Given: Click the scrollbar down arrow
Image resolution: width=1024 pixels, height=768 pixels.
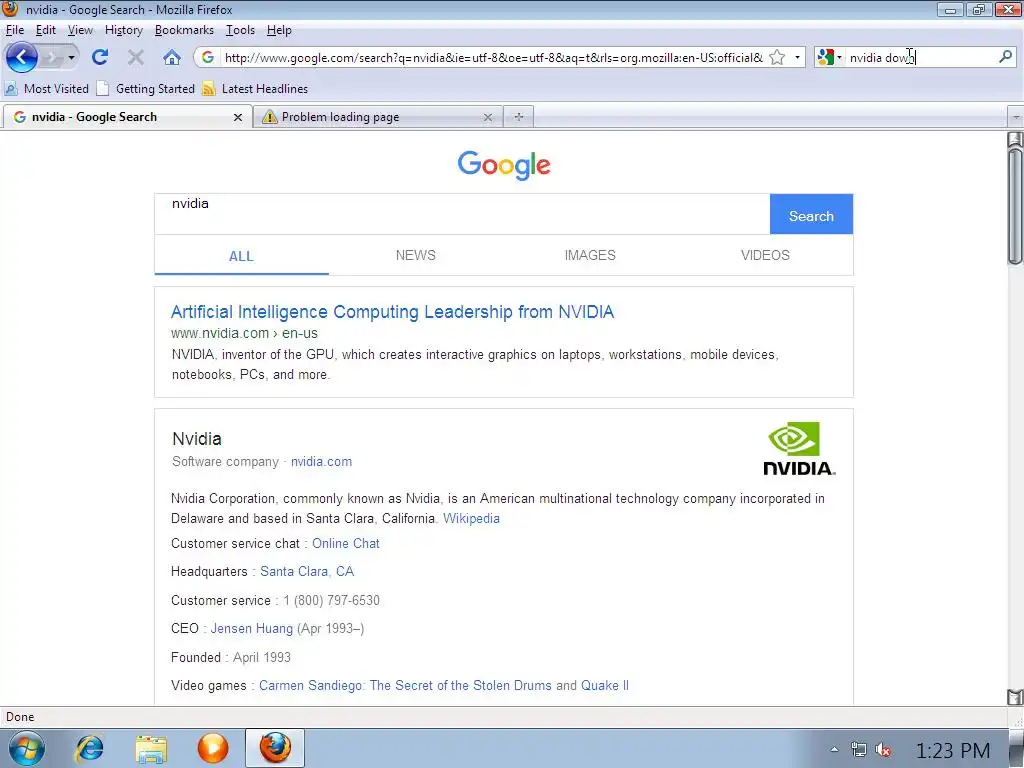Looking at the screenshot, I should click(x=1015, y=697).
